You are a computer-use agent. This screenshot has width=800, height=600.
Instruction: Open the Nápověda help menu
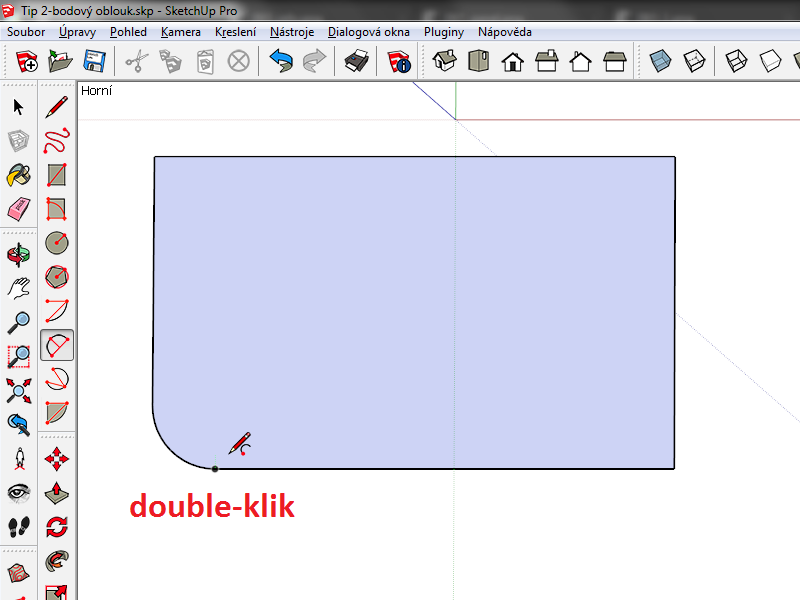(x=504, y=32)
